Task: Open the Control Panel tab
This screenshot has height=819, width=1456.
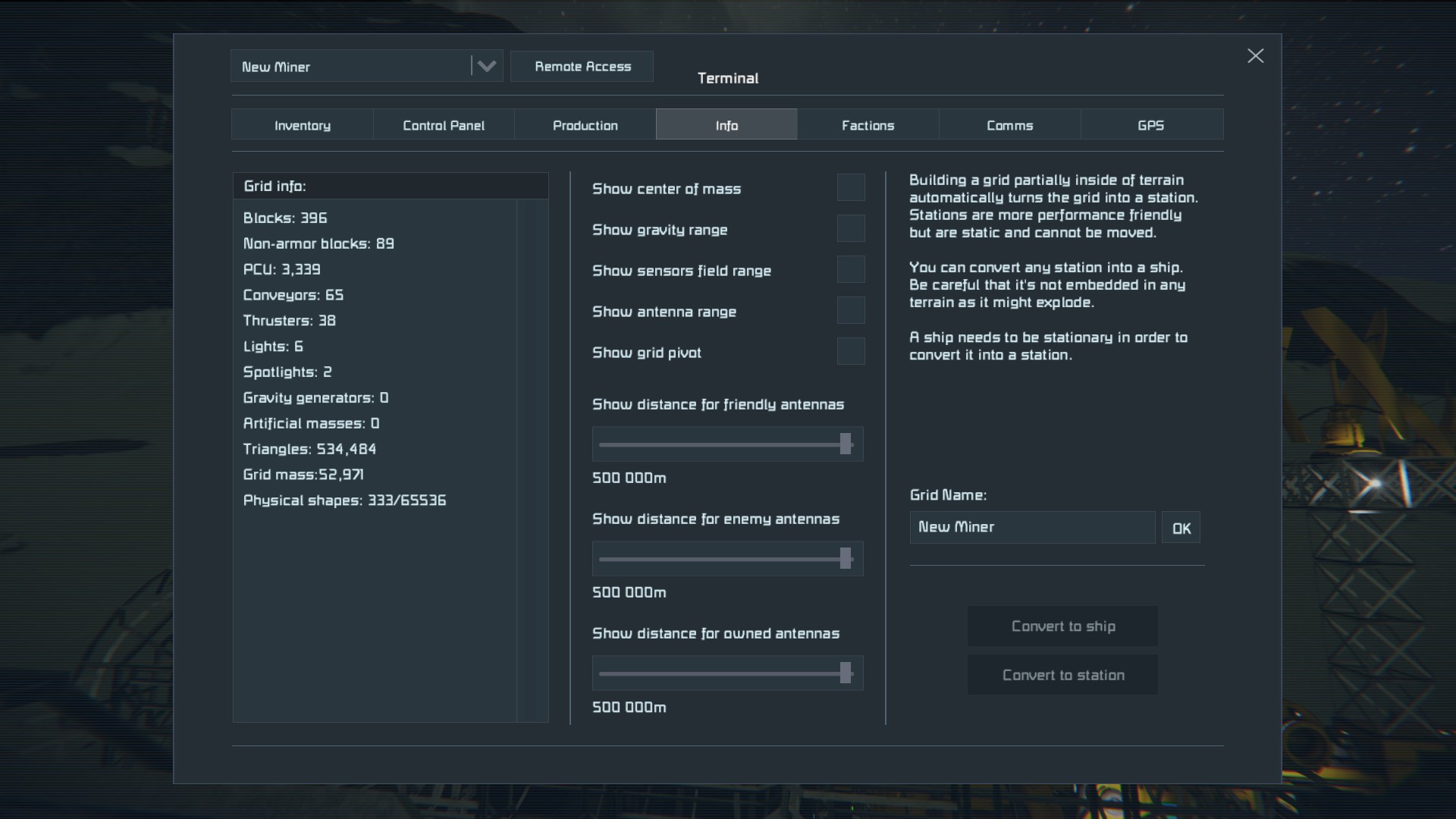Action: pyautogui.click(x=444, y=124)
